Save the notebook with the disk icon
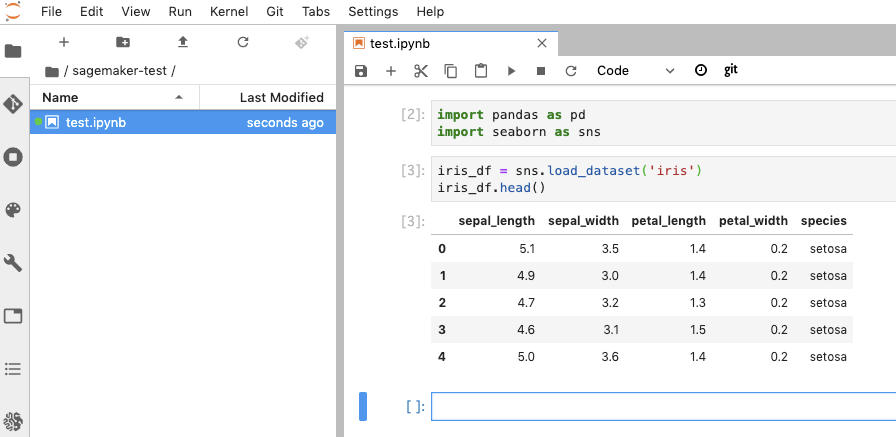896x437 pixels. [x=361, y=71]
